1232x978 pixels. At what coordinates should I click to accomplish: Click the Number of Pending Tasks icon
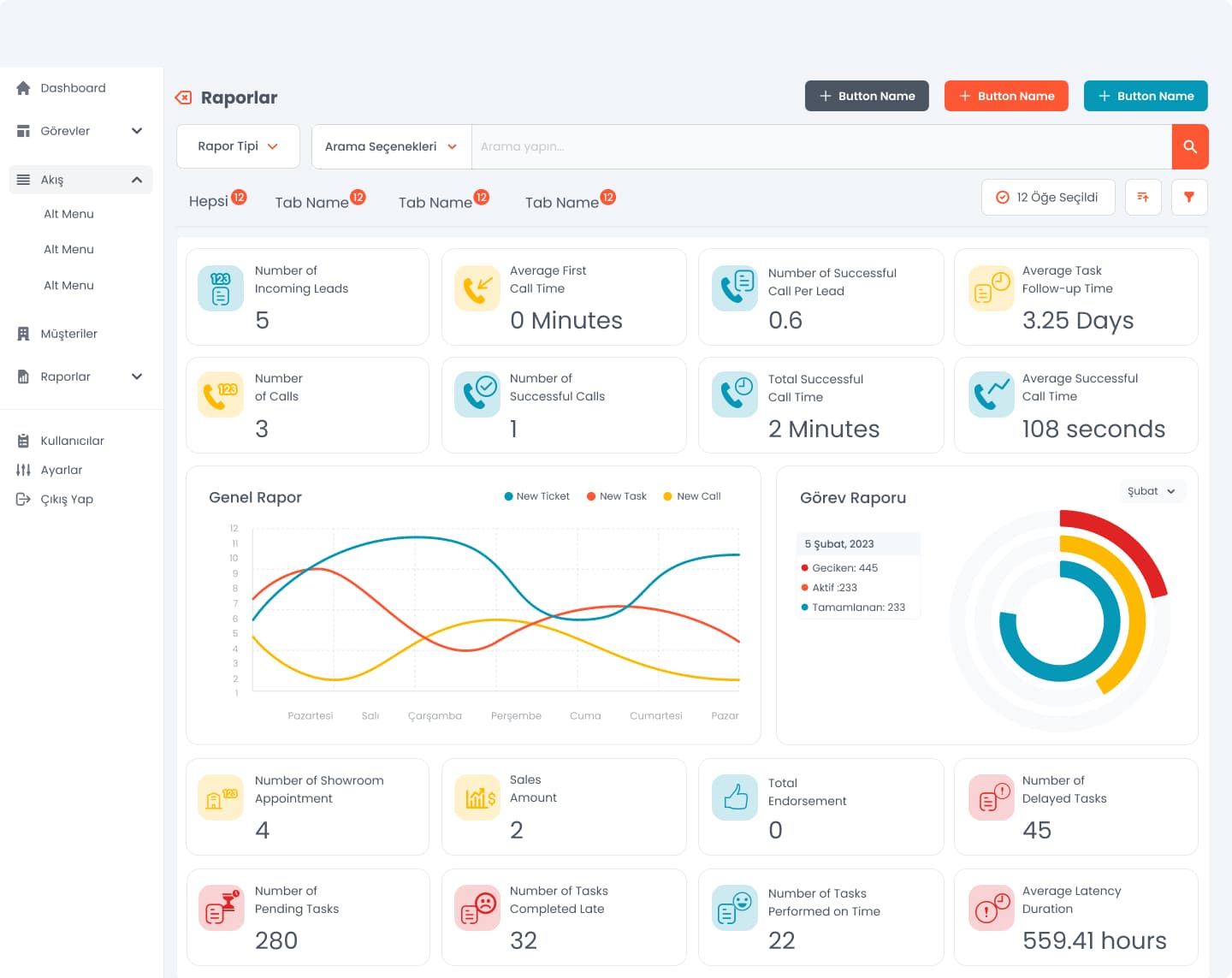pos(221,908)
